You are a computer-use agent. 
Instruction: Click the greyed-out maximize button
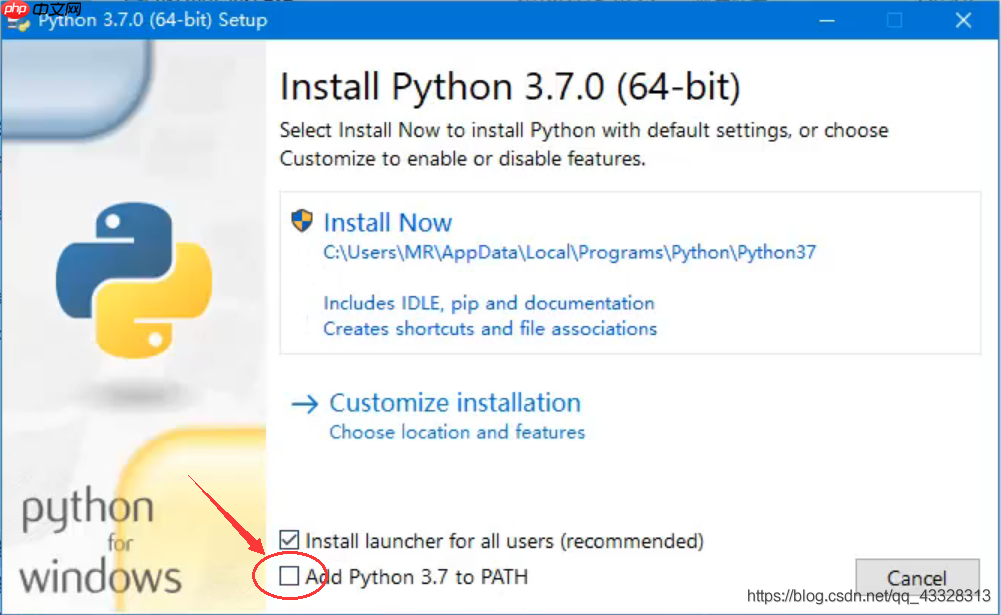894,20
